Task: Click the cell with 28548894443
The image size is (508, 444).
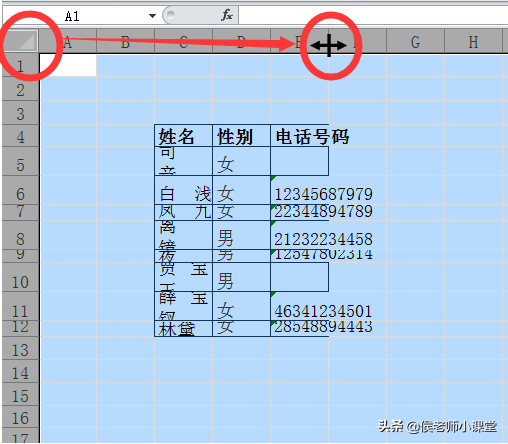Action: tap(300, 328)
